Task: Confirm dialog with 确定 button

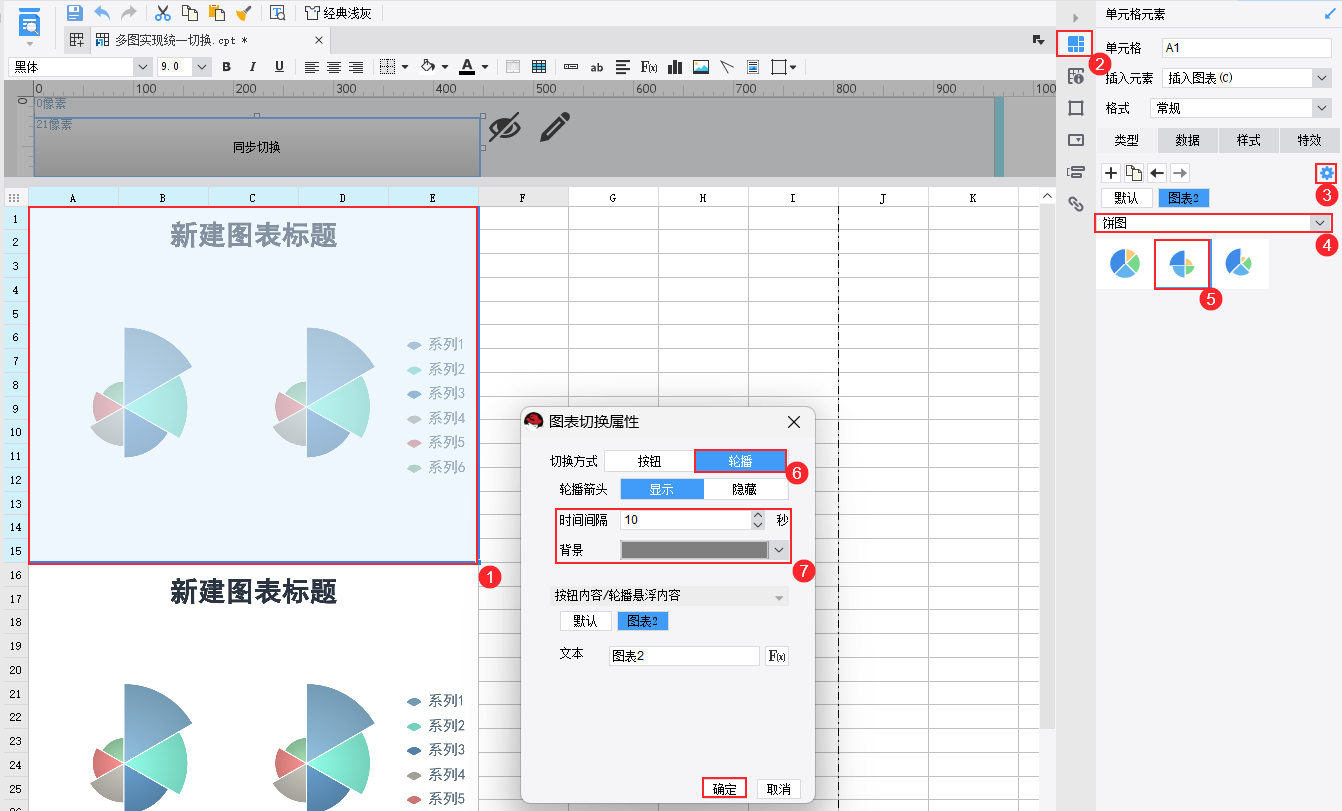Action: pyautogui.click(x=725, y=788)
